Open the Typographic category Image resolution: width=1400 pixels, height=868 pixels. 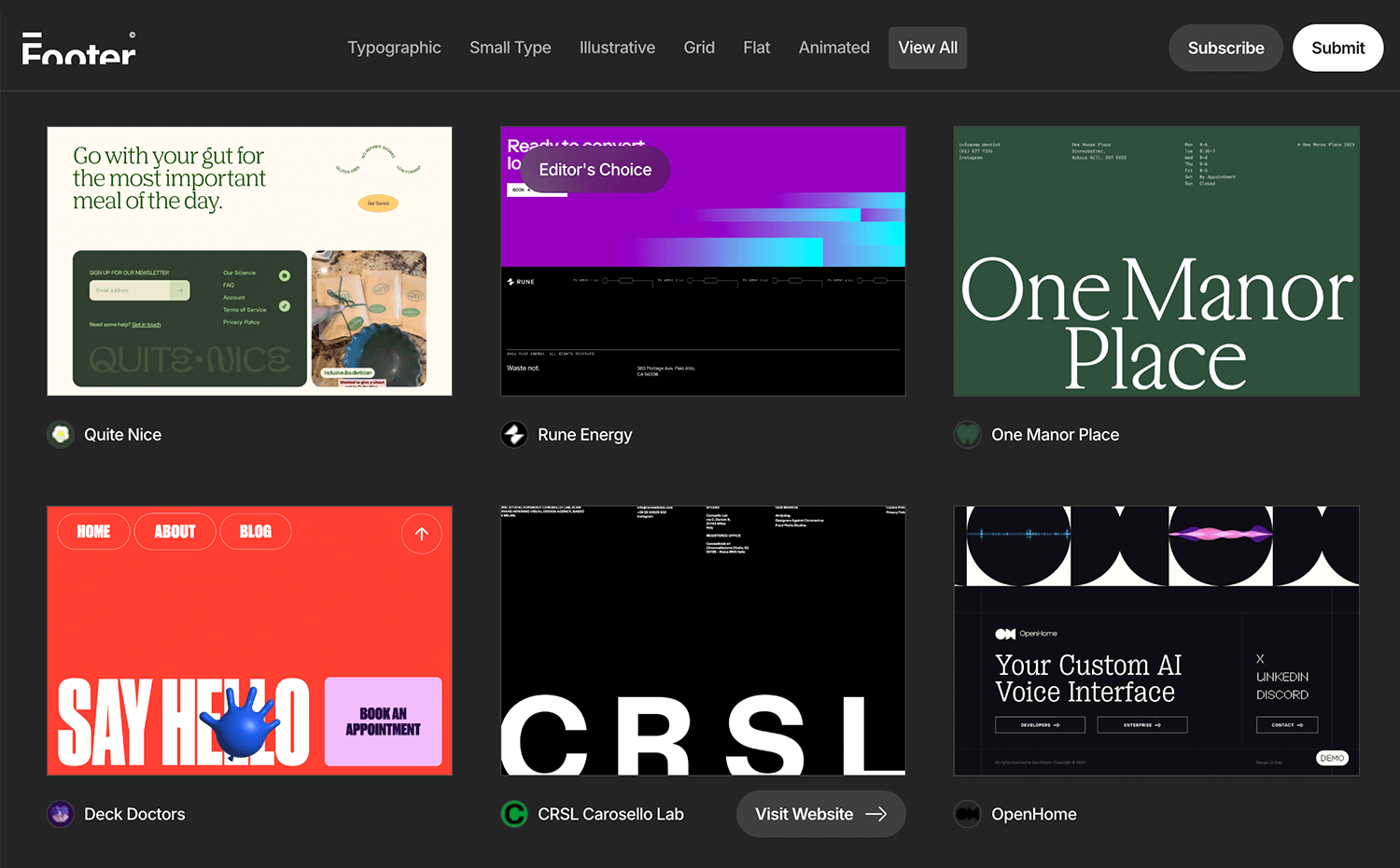394,48
